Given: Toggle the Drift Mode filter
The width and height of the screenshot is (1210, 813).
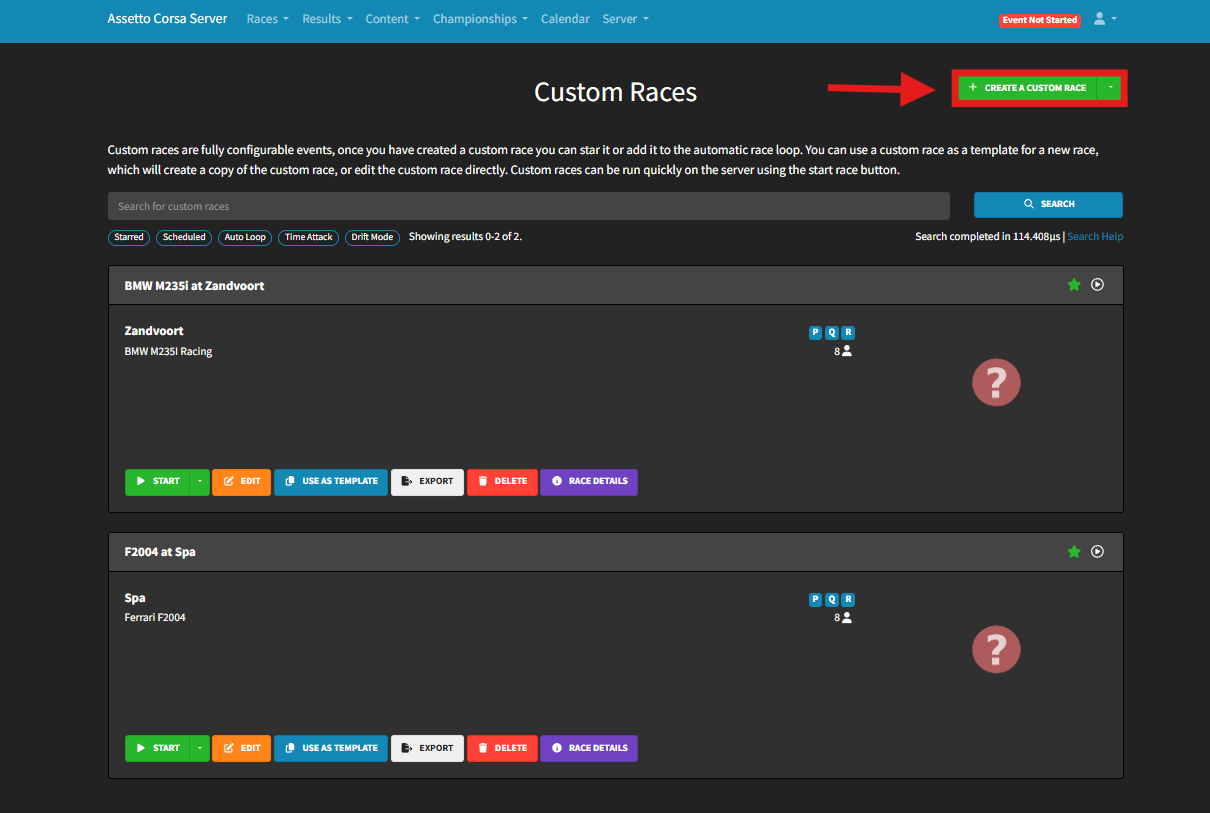Looking at the screenshot, I should [x=372, y=237].
